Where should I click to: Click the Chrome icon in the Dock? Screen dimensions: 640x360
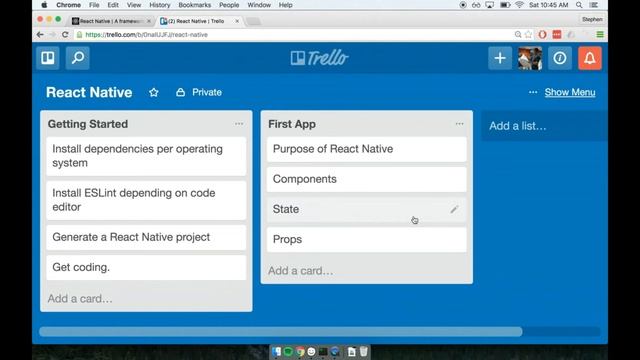pos(300,351)
